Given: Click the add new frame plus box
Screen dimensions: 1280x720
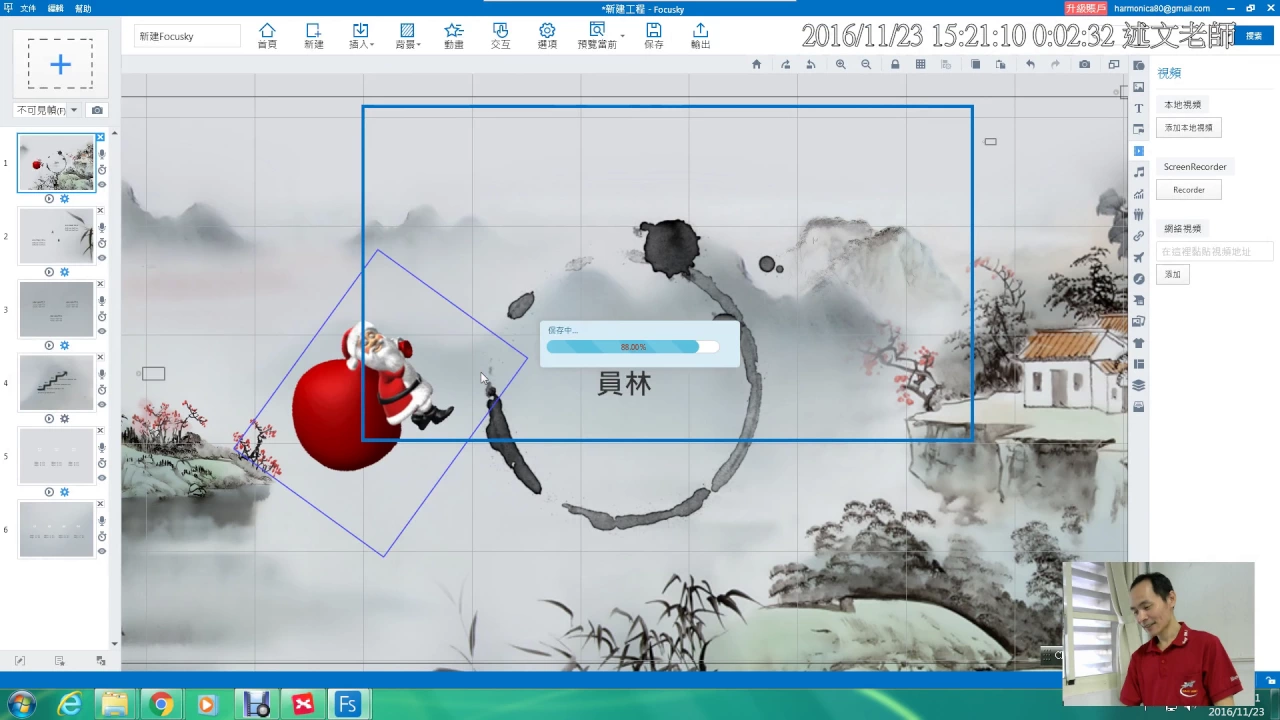Looking at the screenshot, I should tap(60, 64).
